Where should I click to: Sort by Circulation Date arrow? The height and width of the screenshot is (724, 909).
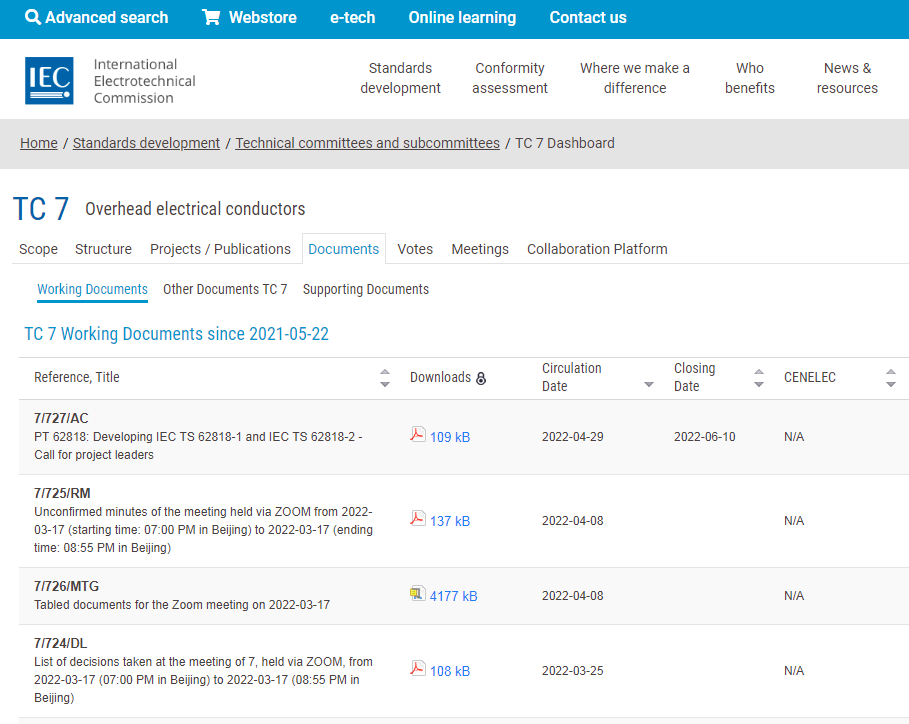tap(649, 384)
